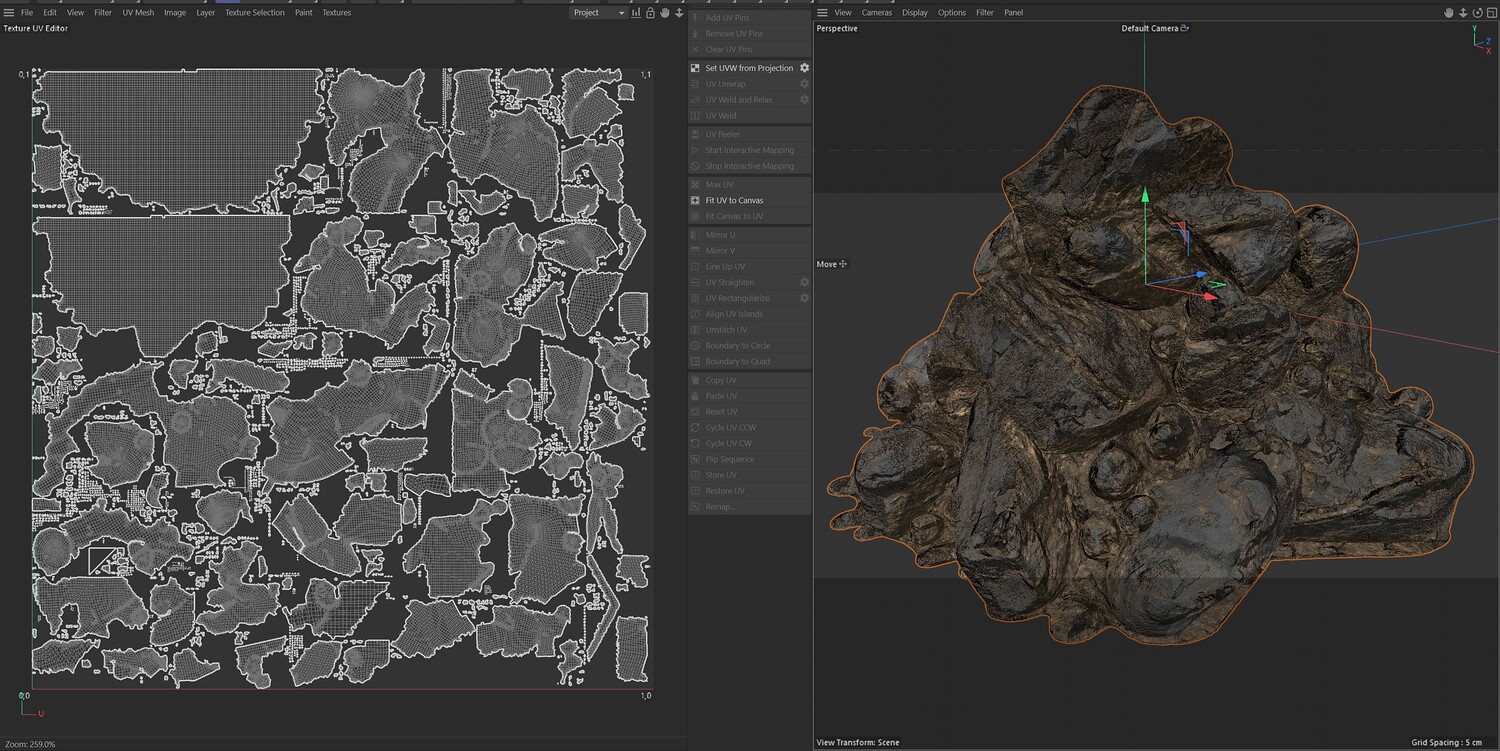Screen dimensions: 1500x751
Task: Open the Textures menu
Action: 336,13
